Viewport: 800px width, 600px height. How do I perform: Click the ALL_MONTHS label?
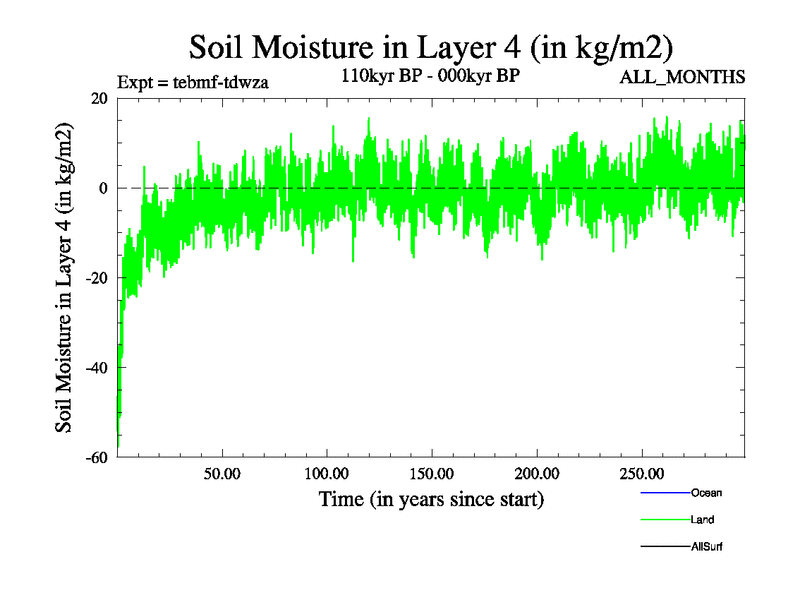[x=683, y=77]
